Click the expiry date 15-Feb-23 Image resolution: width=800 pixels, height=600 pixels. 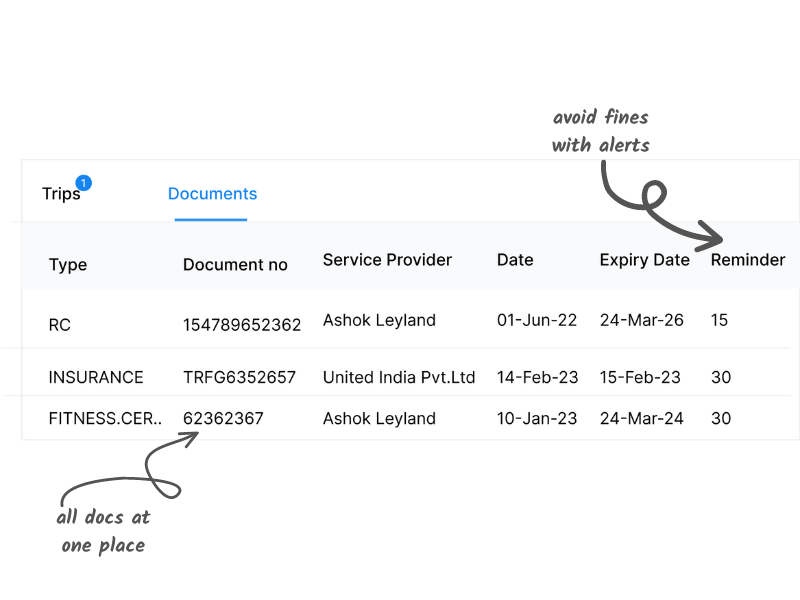pyautogui.click(x=640, y=377)
